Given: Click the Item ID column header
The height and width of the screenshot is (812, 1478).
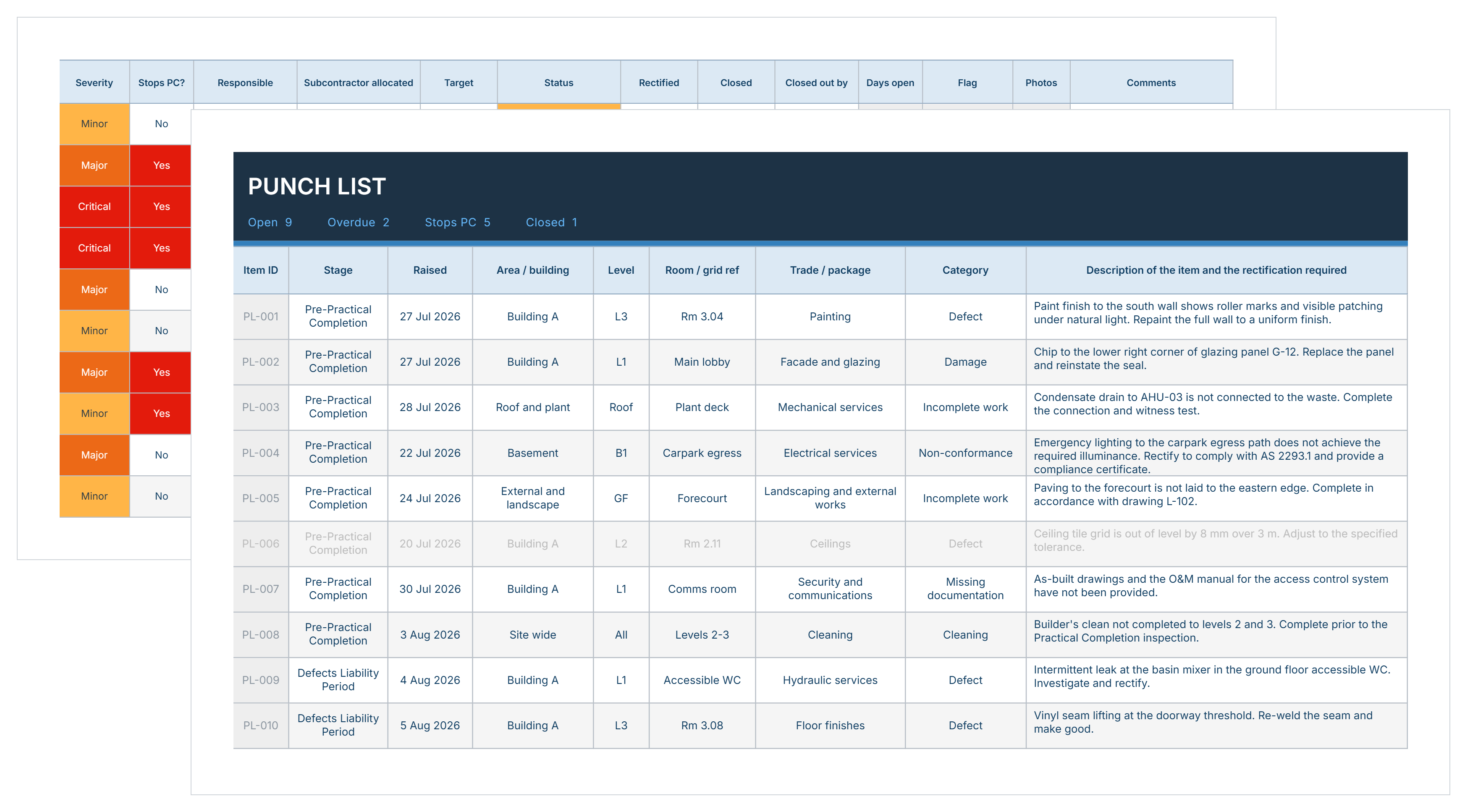Looking at the screenshot, I should coord(260,270).
